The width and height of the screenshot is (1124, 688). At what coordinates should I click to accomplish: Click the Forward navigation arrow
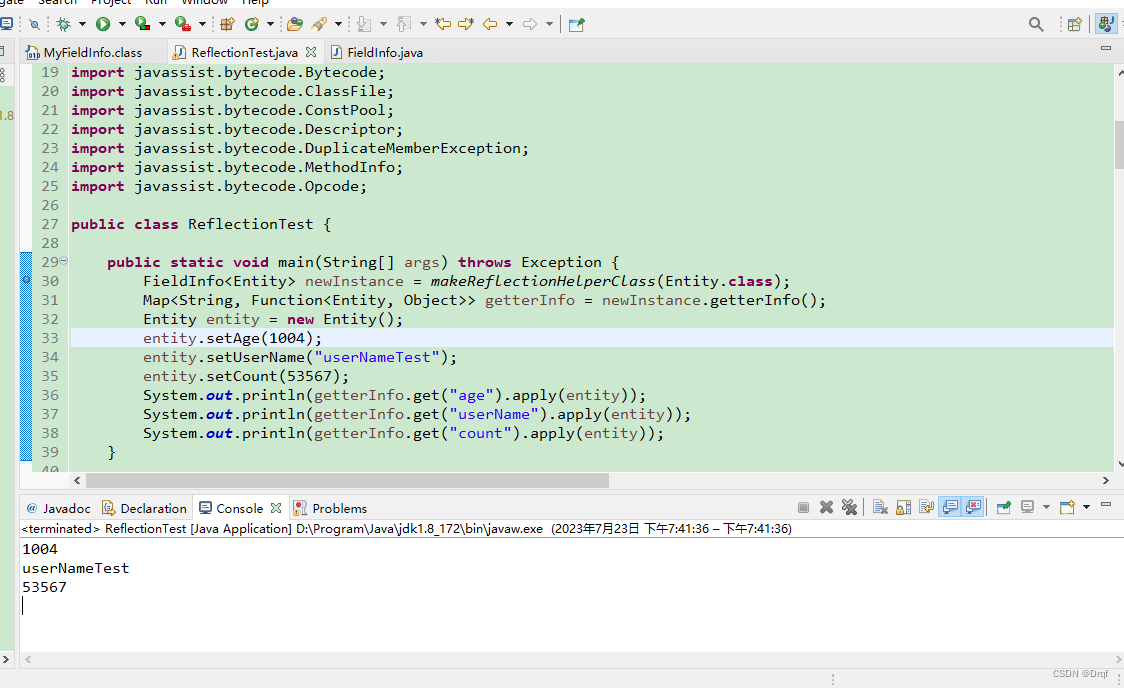click(530, 24)
